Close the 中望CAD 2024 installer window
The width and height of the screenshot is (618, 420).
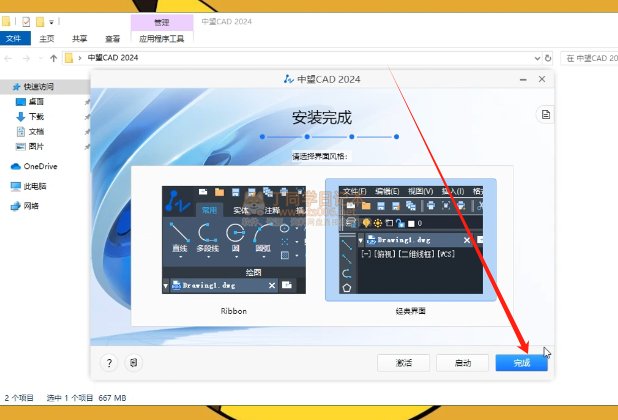point(542,79)
